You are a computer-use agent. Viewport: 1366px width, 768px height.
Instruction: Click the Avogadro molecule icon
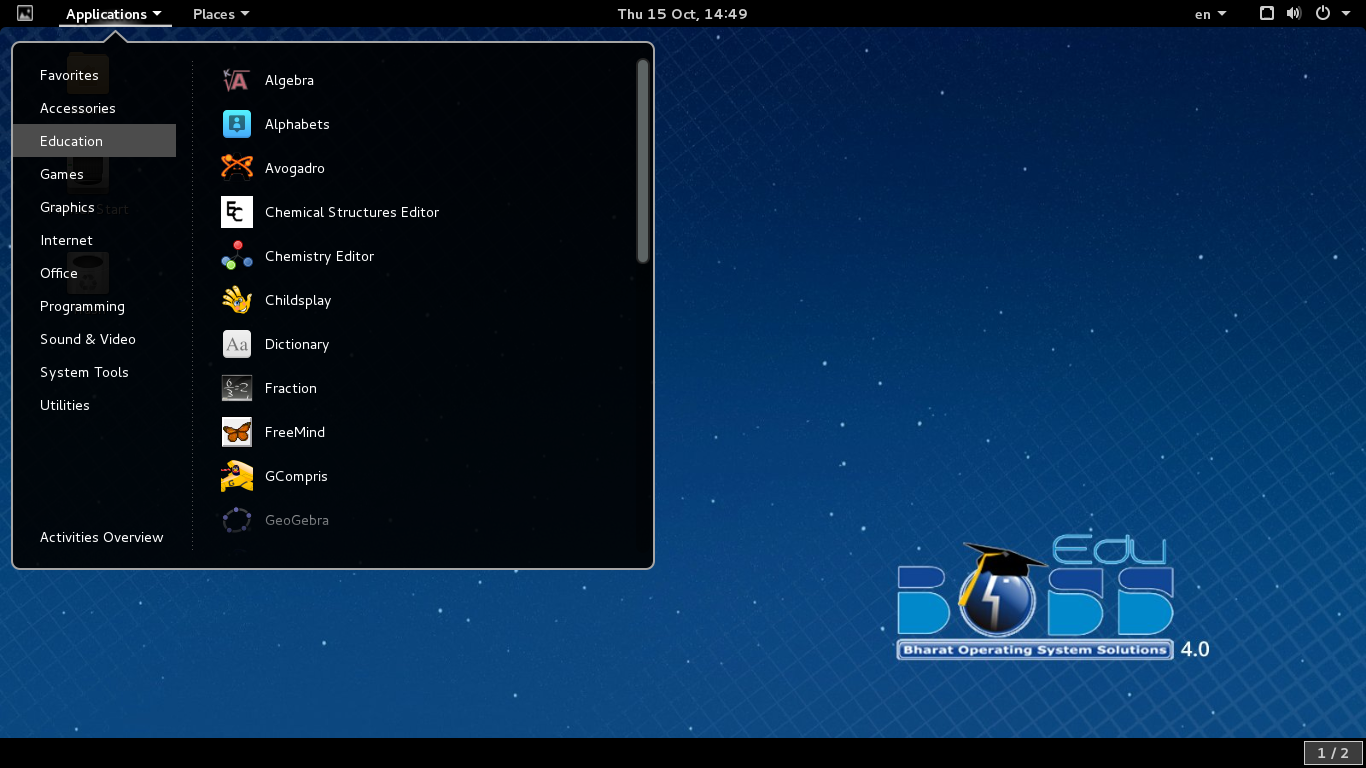click(x=237, y=168)
